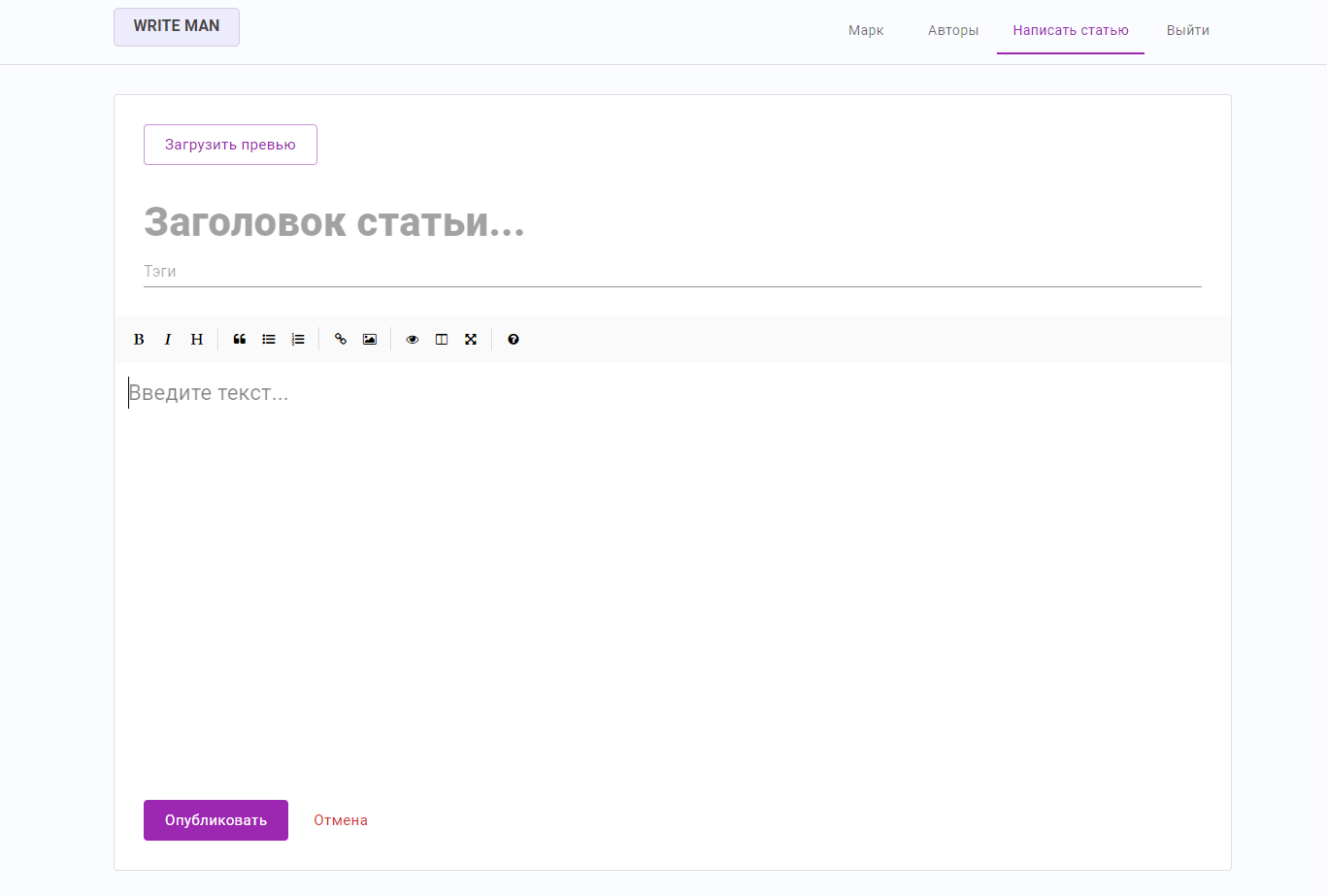Click the WRITE MAN logo
The height and width of the screenshot is (896, 1327).
point(176,26)
